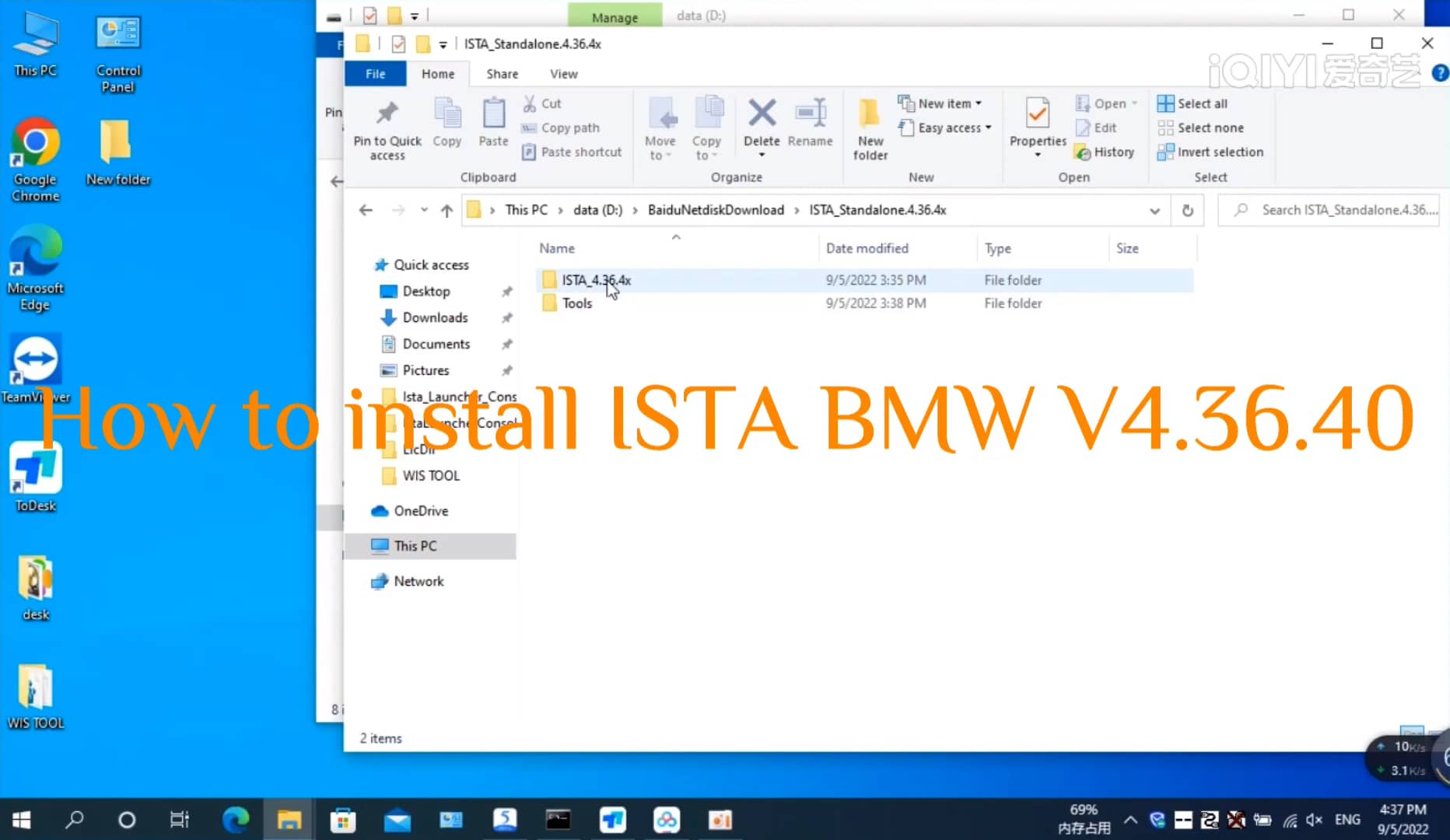Open the volume control in the system tray

[1314, 819]
